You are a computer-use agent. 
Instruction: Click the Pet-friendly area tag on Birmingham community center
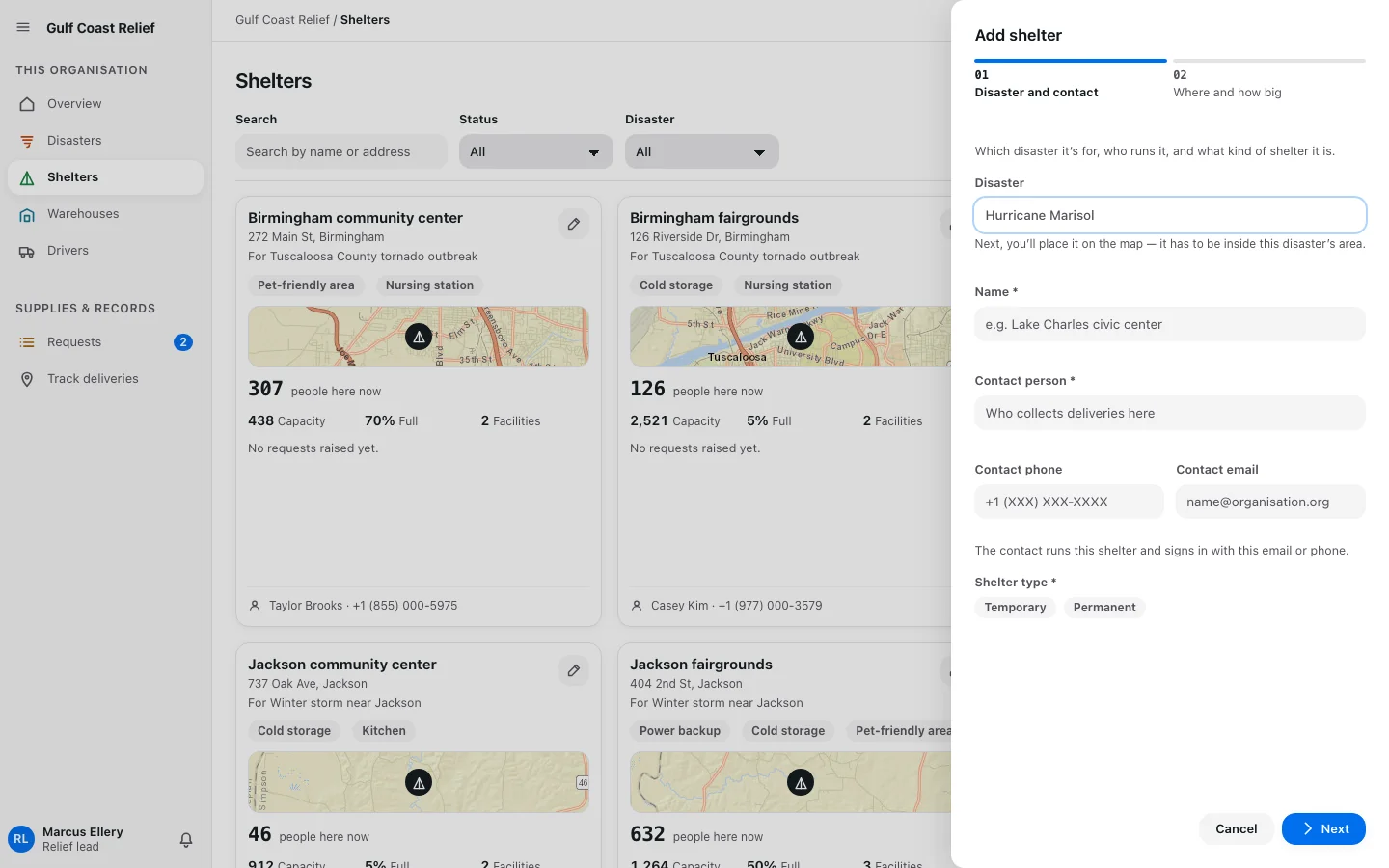pyautogui.click(x=306, y=285)
